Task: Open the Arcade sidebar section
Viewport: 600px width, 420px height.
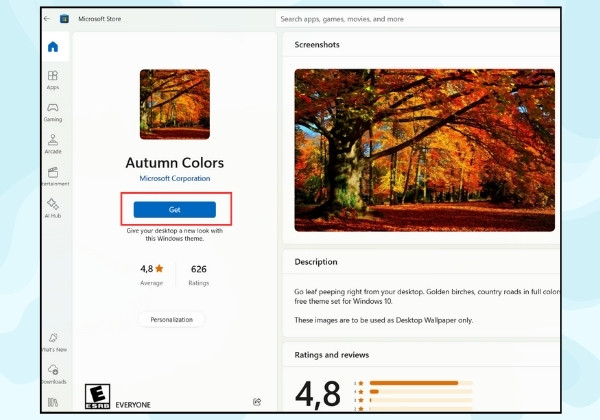Action: click(x=53, y=144)
